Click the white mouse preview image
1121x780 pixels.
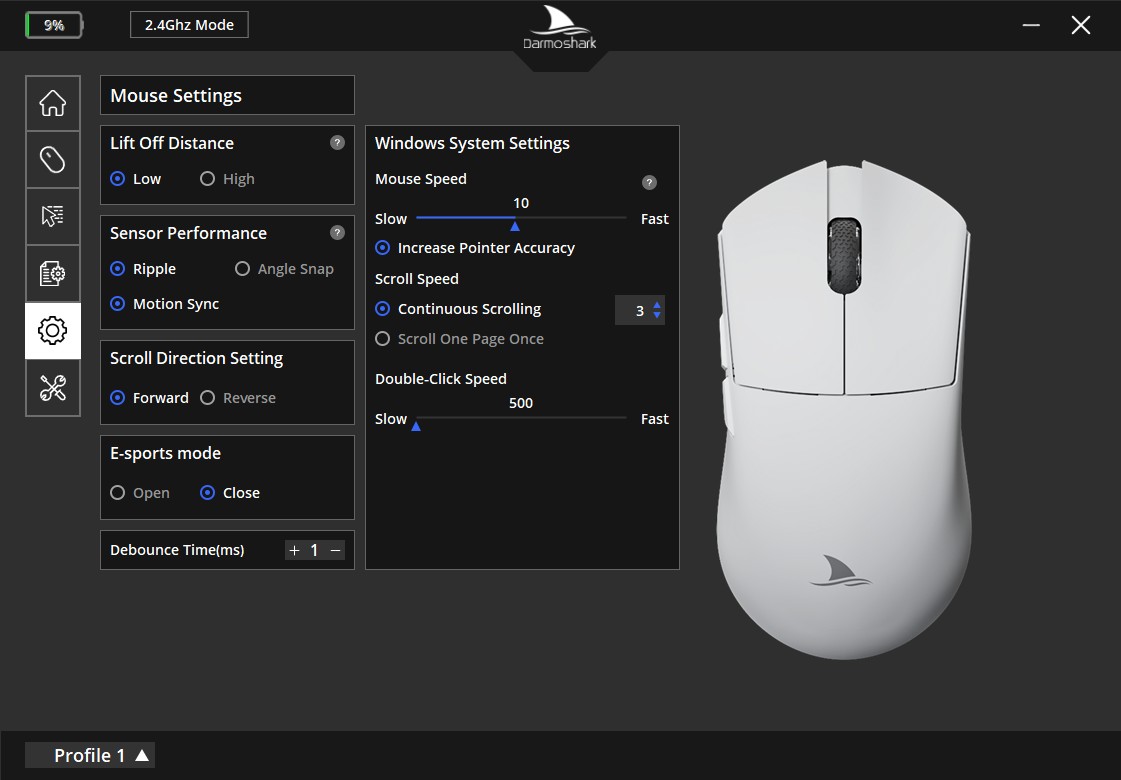(x=844, y=408)
